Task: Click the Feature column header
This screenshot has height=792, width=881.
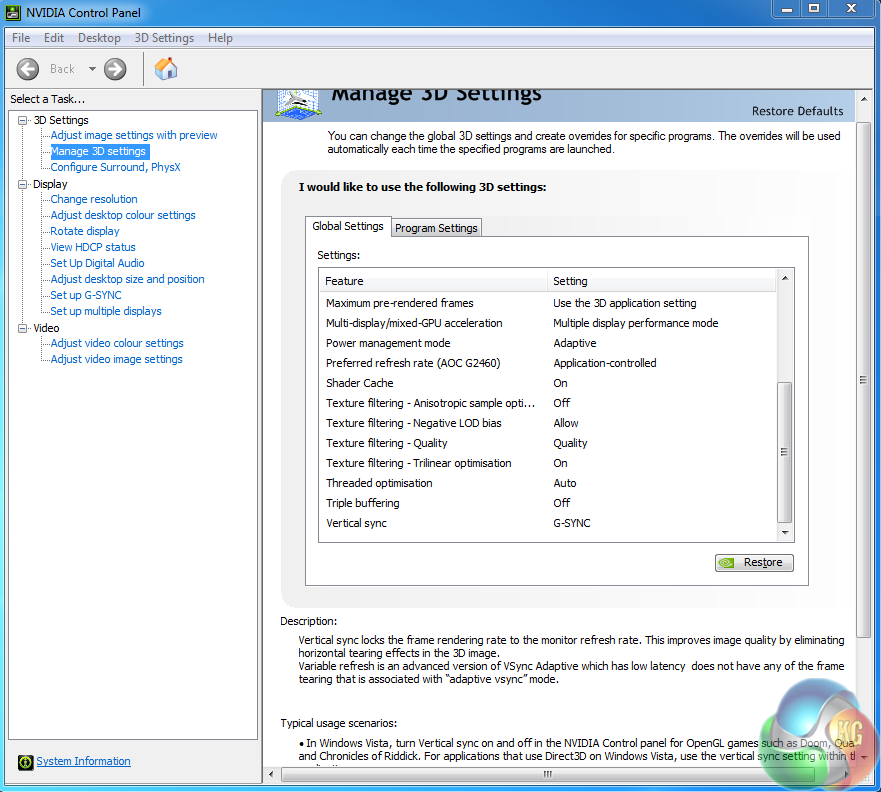Action: tap(433, 281)
